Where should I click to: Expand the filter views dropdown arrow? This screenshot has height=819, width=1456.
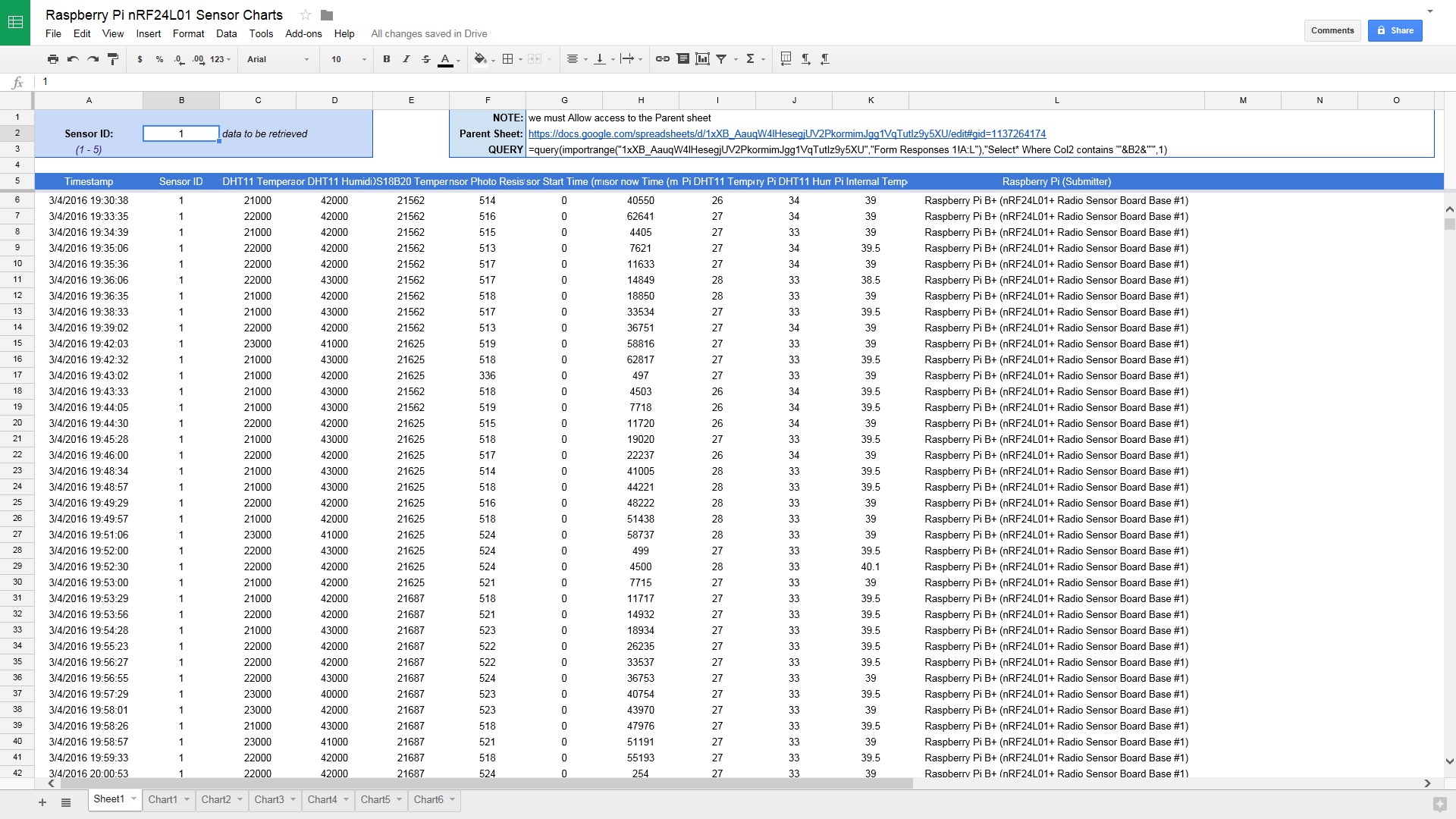click(x=736, y=59)
